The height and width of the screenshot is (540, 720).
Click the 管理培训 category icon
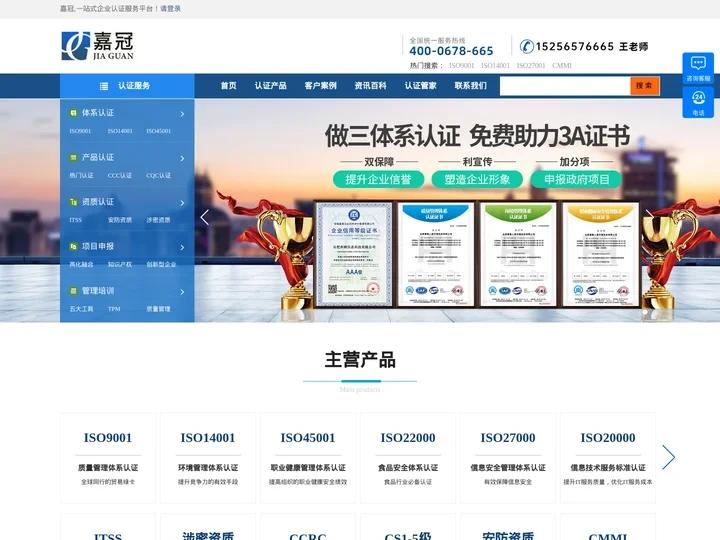73,291
